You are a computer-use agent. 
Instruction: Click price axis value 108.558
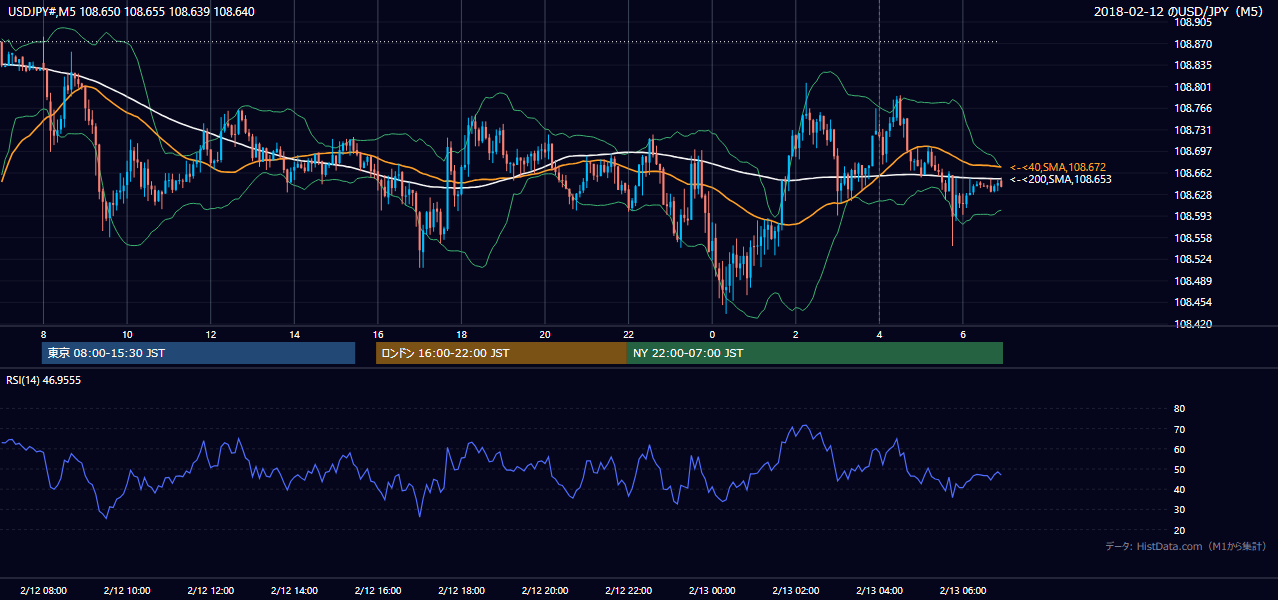coord(1194,238)
